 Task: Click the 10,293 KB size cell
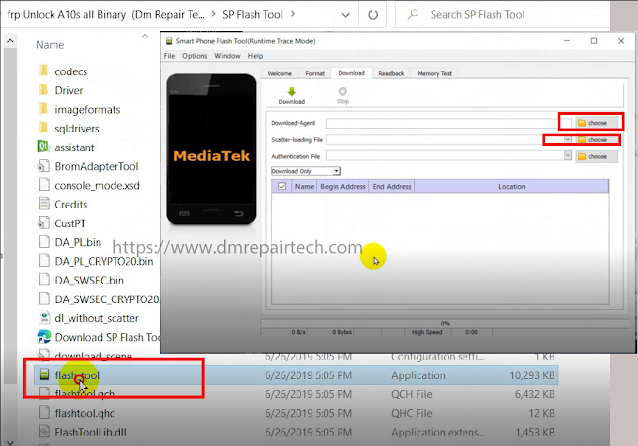[531, 375]
